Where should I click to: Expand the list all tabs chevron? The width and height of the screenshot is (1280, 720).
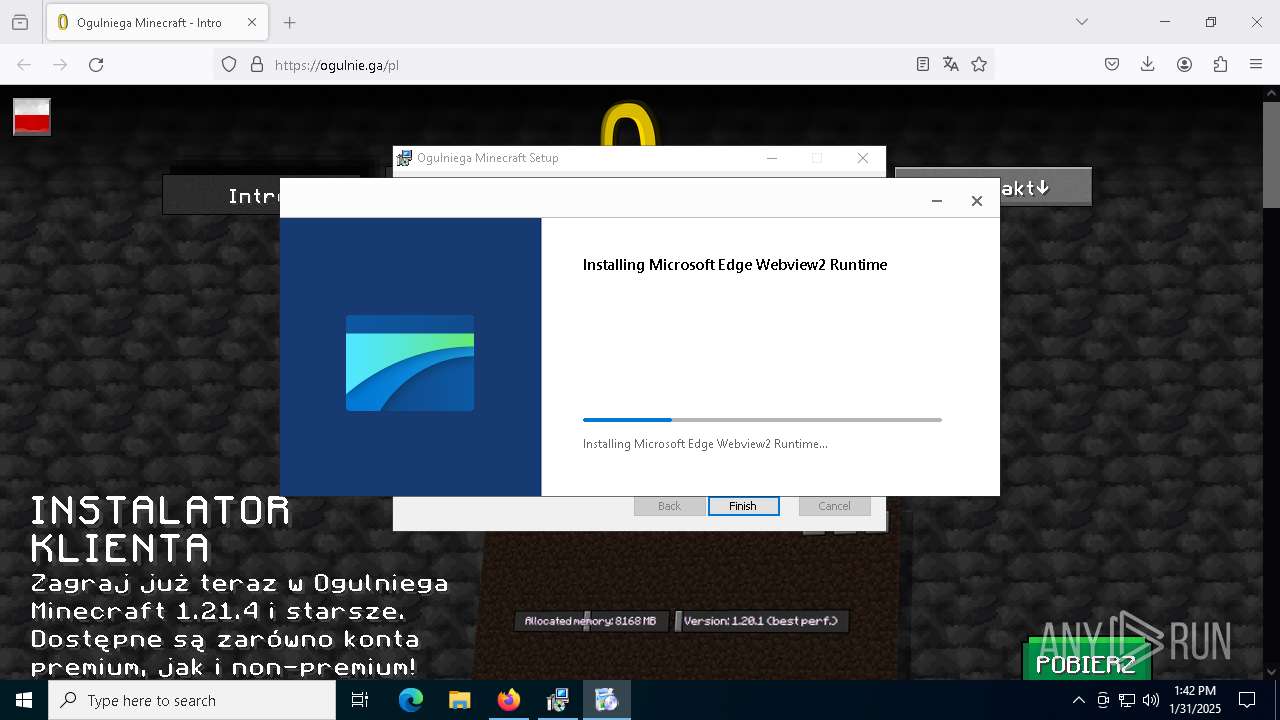(x=1081, y=22)
